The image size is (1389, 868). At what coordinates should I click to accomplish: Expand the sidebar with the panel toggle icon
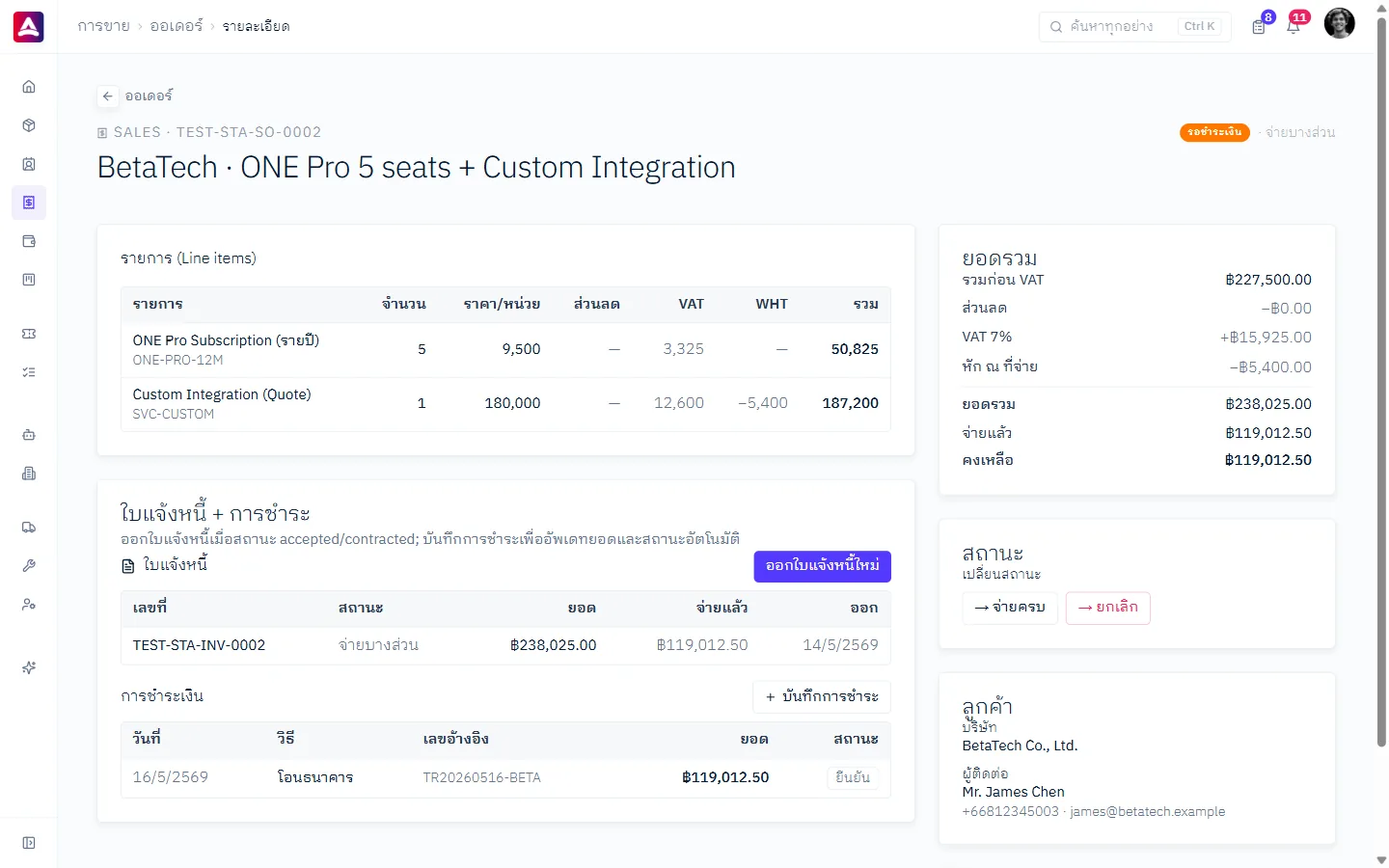tap(29, 843)
